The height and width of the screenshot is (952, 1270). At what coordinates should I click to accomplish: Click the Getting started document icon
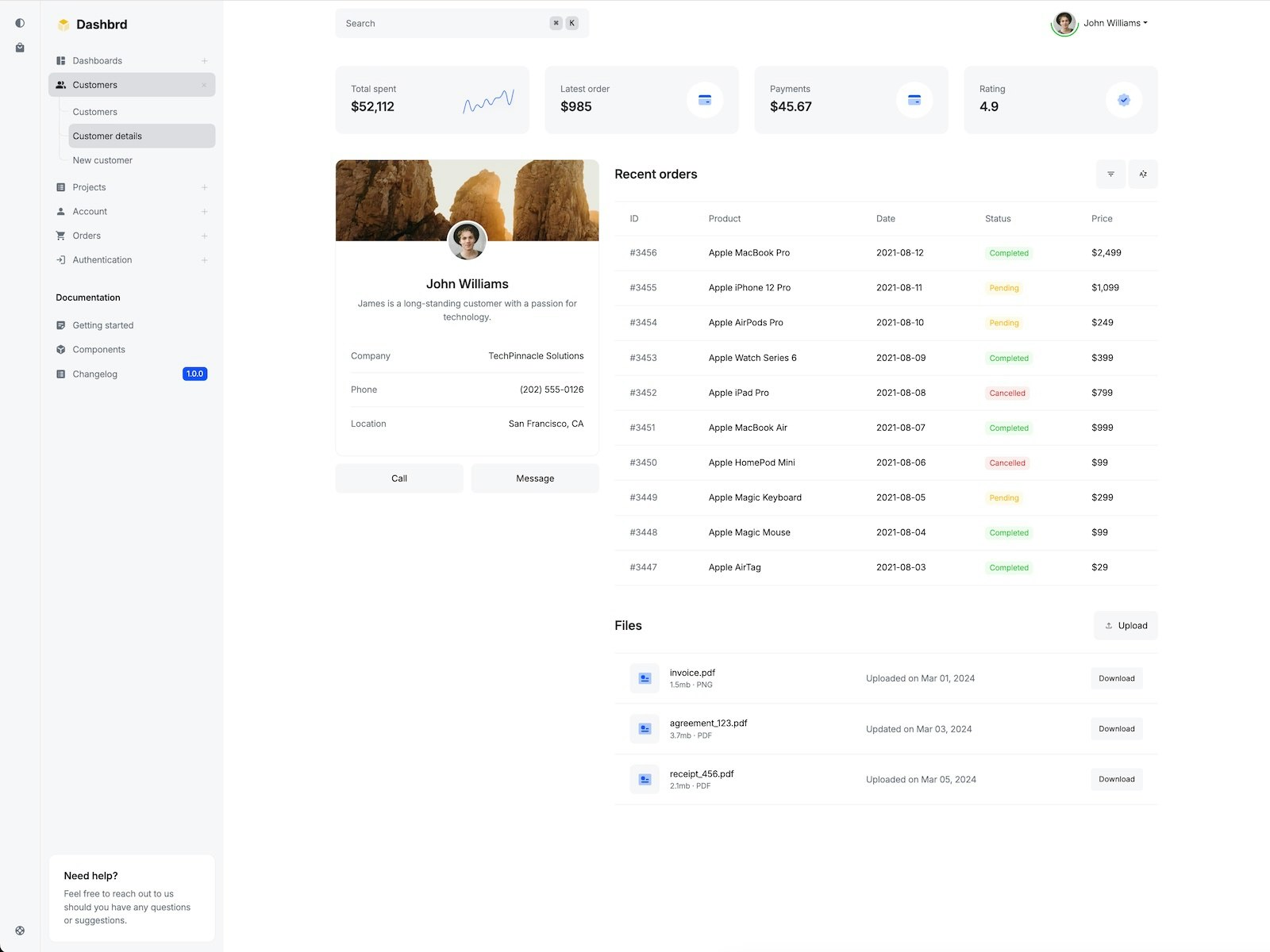pos(61,325)
